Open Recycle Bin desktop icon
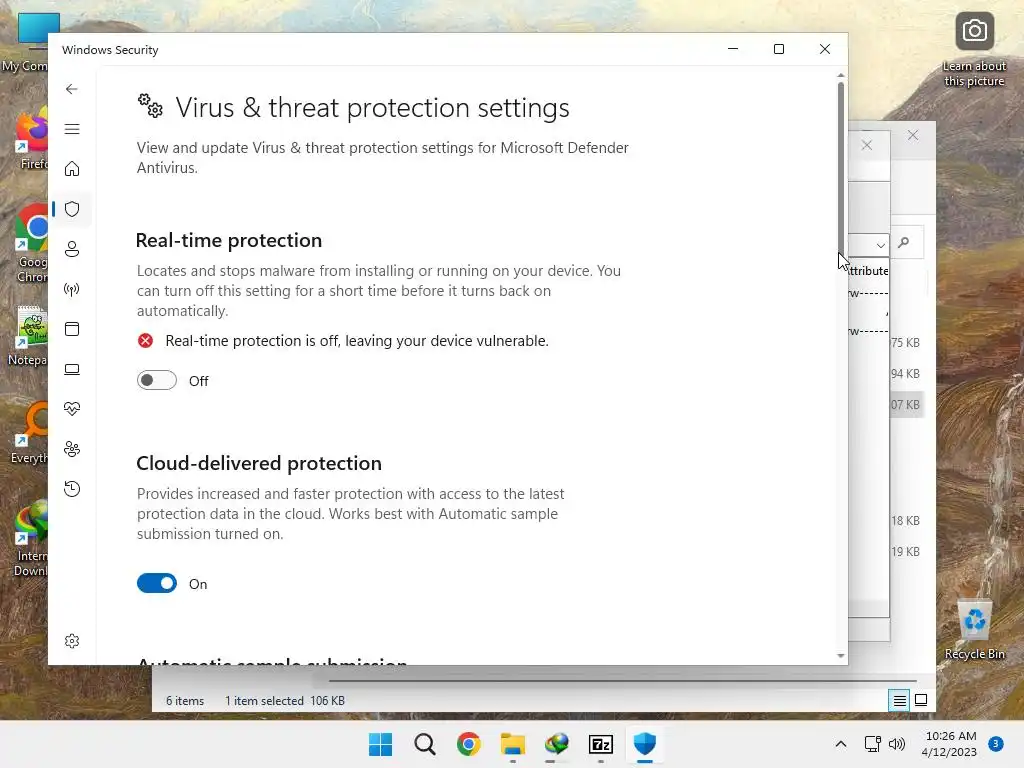 974,629
